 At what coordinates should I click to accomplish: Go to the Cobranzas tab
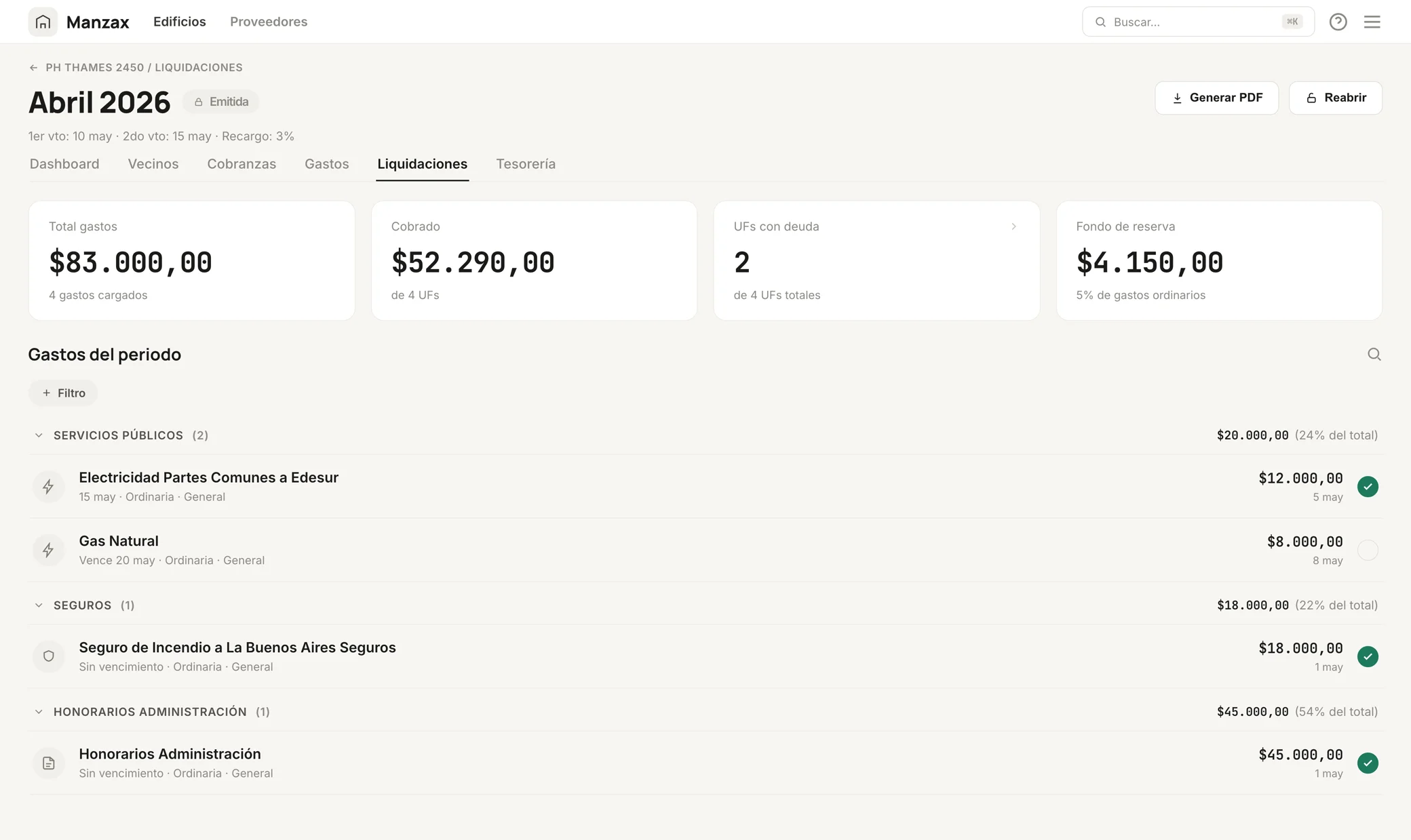tap(241, 164)
